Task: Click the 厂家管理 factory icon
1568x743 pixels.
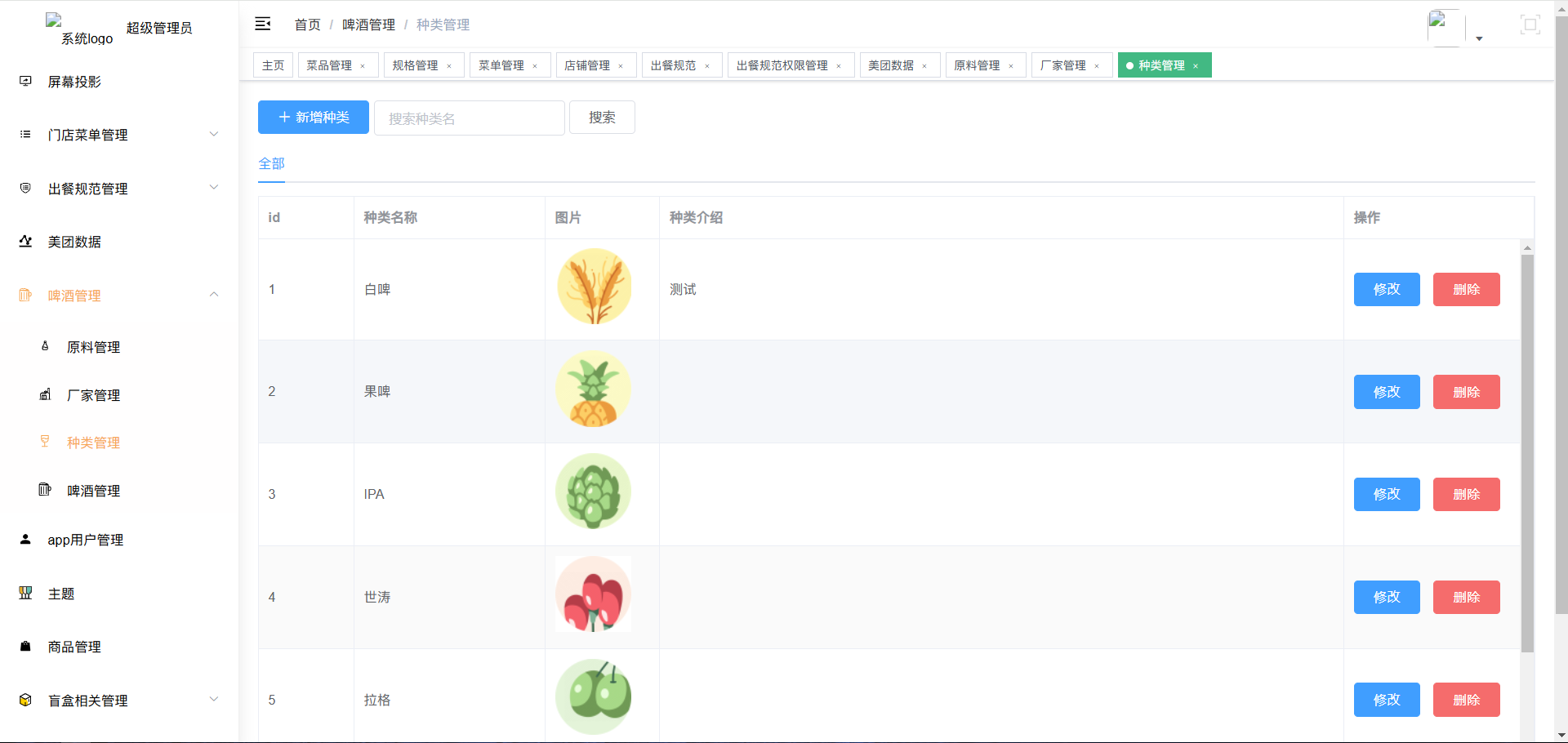Action: click(x=45, y=394)
